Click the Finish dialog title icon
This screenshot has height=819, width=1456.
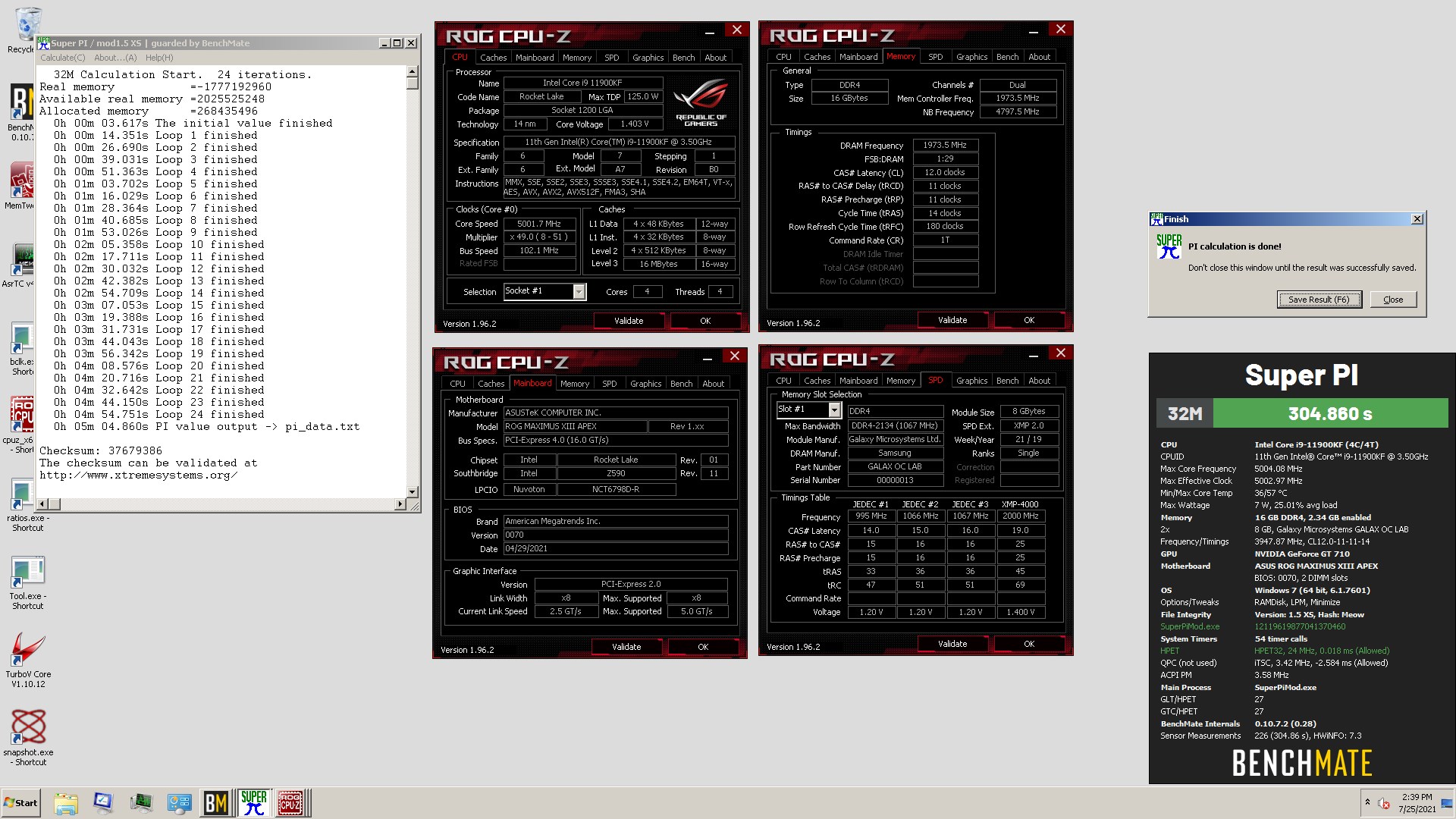1156,219
